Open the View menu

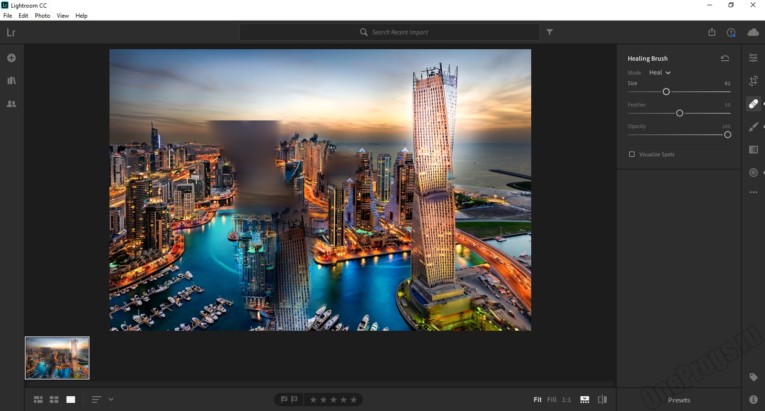(x=63, y=16)
